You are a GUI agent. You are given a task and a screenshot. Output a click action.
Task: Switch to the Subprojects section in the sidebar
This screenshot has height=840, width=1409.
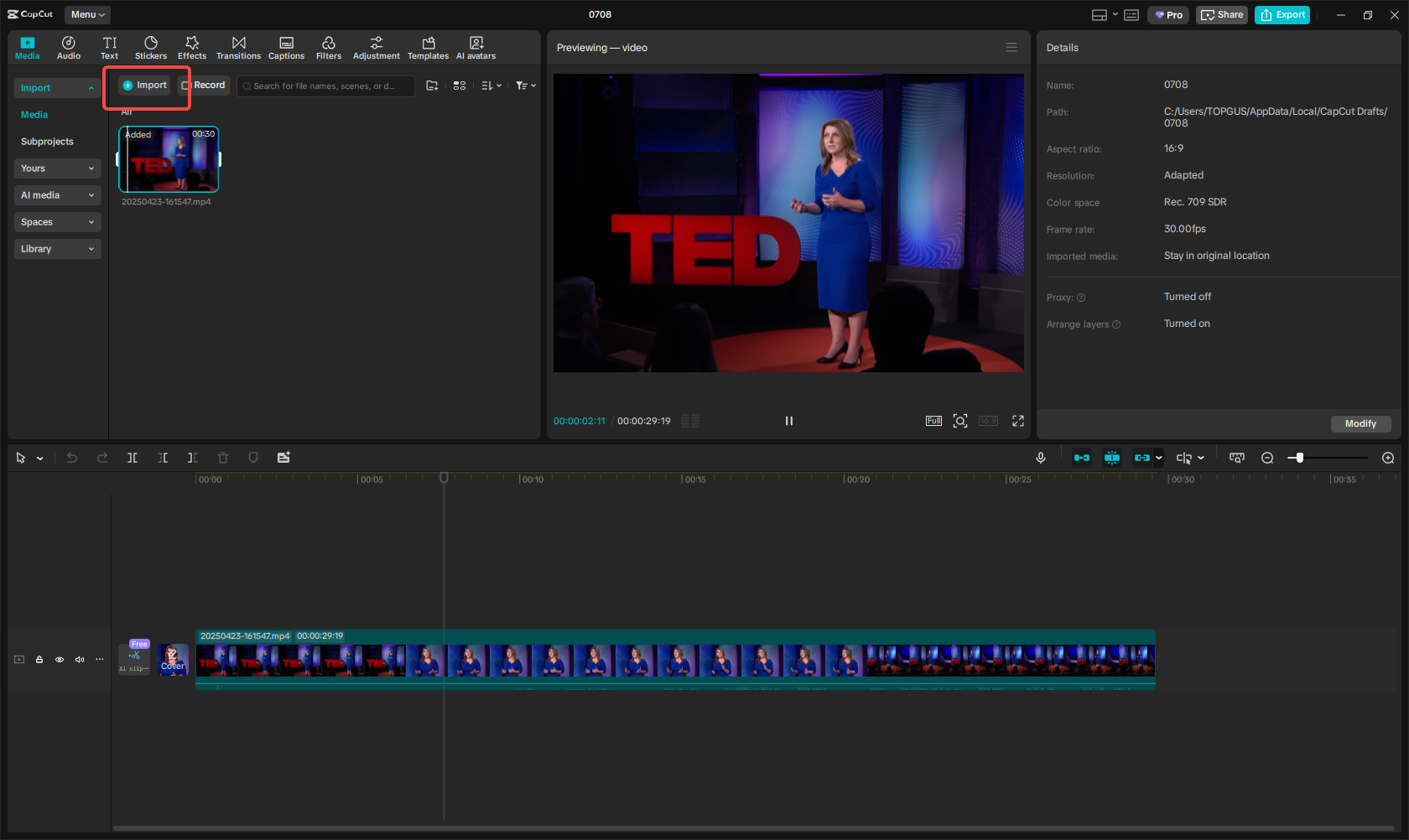47,141
